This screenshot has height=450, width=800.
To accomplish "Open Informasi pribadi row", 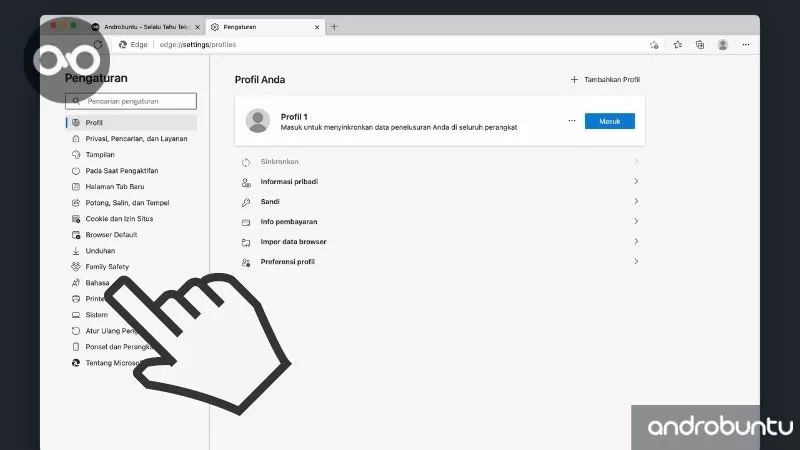I will (440, 182).
